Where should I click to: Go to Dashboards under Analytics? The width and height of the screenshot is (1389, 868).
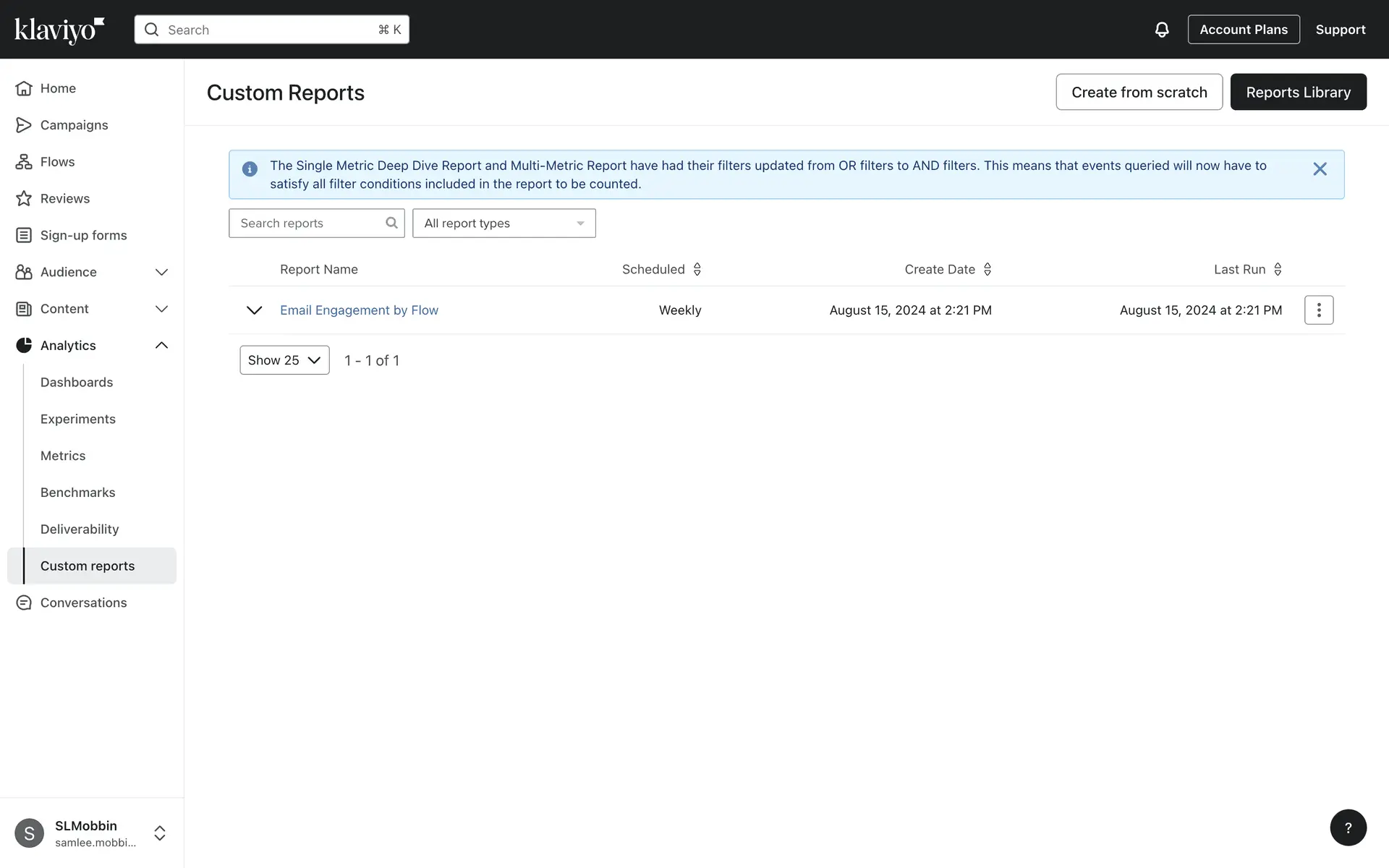[x=77, y=383]
